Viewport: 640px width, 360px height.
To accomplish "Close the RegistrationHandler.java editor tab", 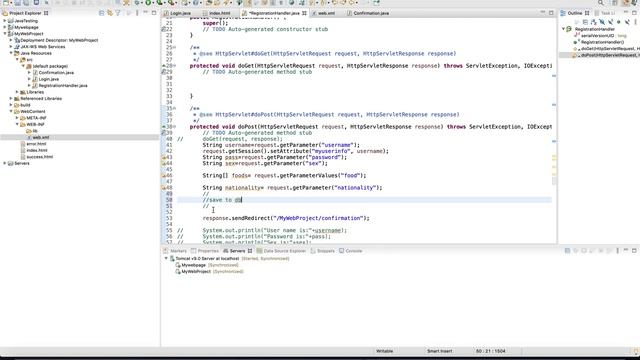I will 304,13.
